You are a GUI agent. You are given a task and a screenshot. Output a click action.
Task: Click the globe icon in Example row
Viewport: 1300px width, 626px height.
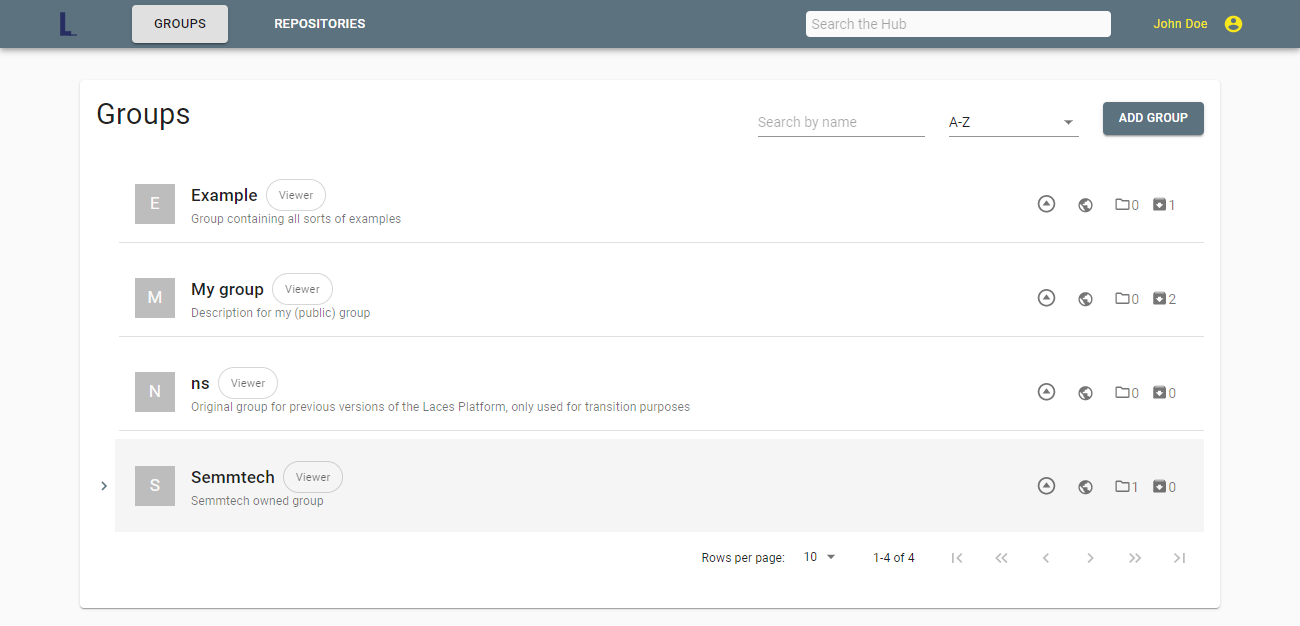[1085, 205]
